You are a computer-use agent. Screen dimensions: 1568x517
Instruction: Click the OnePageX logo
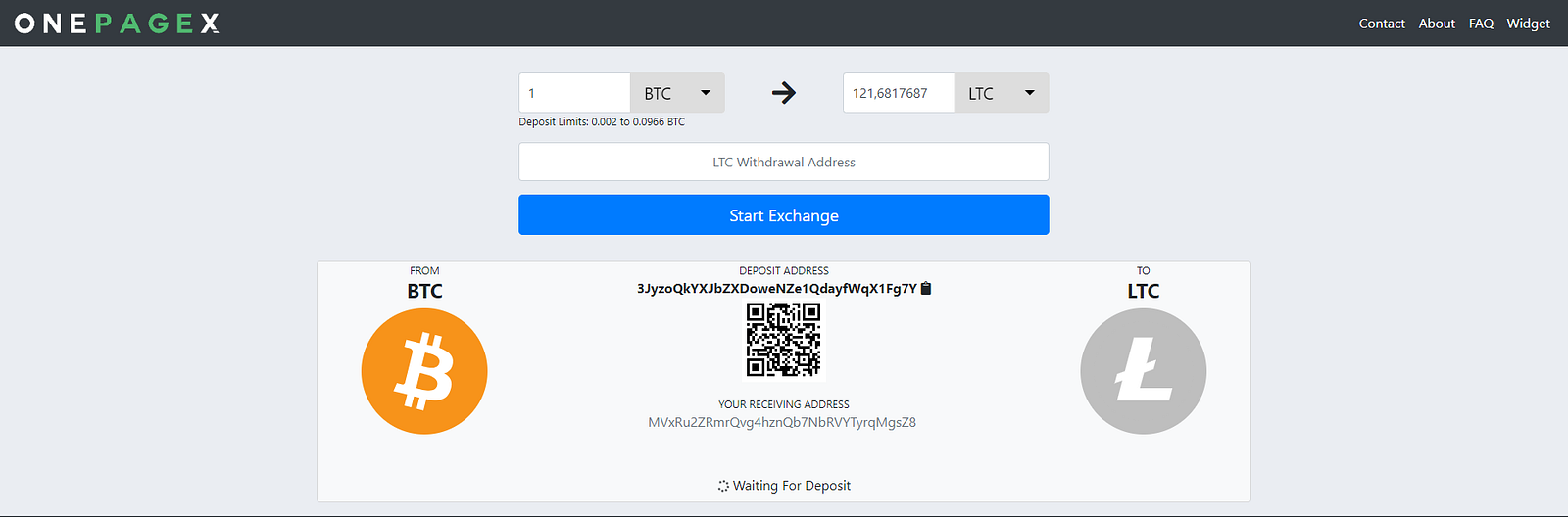[x=117, y=23]
